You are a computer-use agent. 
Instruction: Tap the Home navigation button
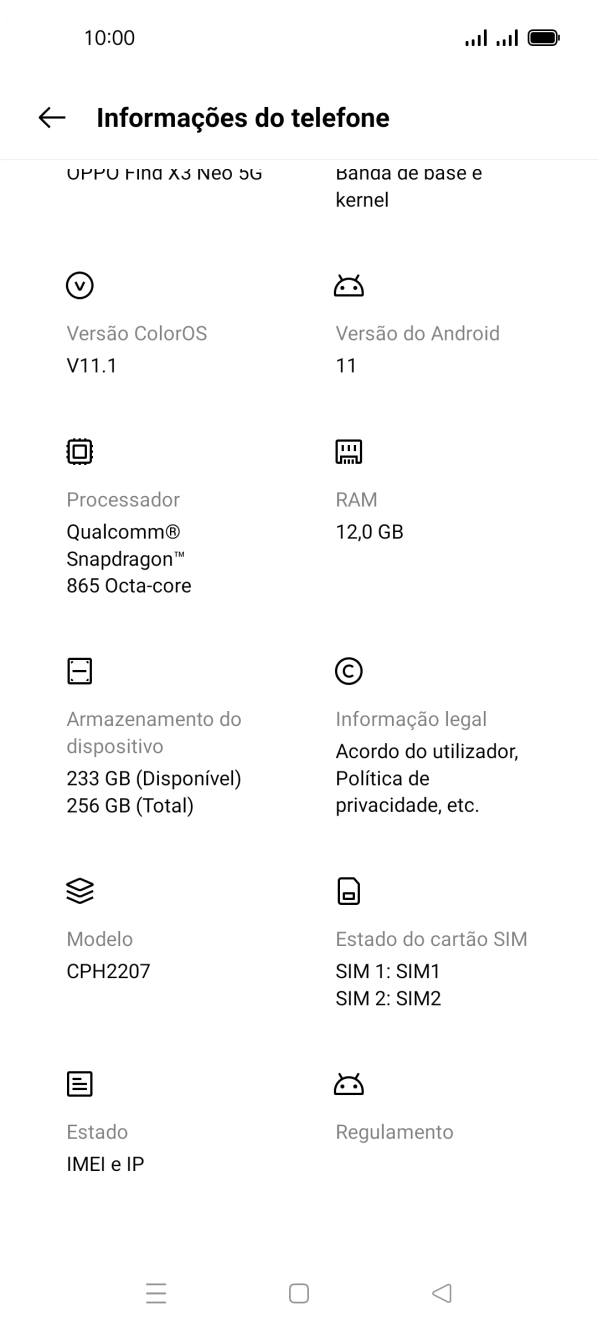point(298,1293)
